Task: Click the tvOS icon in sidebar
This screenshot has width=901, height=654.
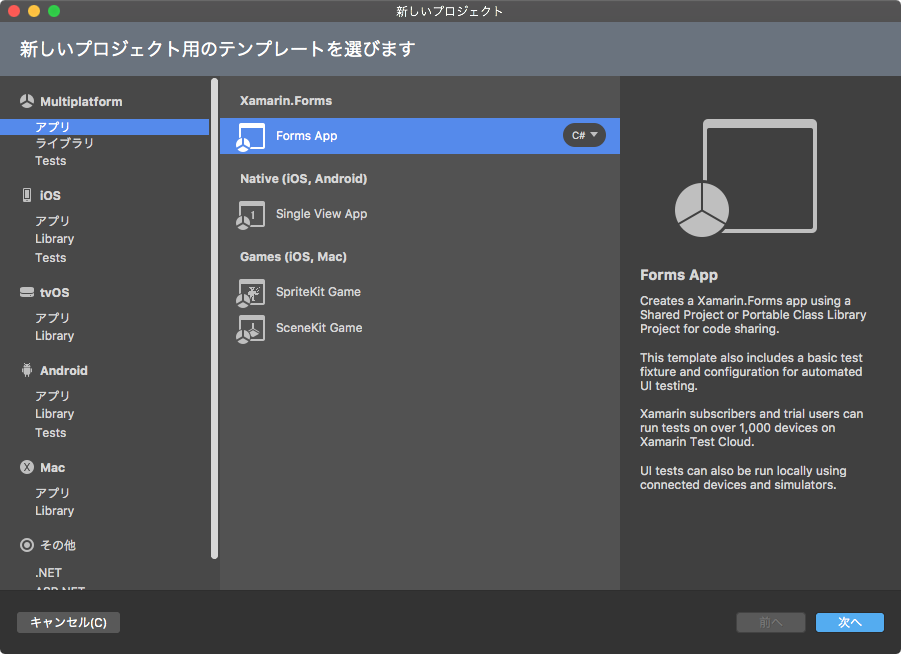Action: (x=25, y=291)
